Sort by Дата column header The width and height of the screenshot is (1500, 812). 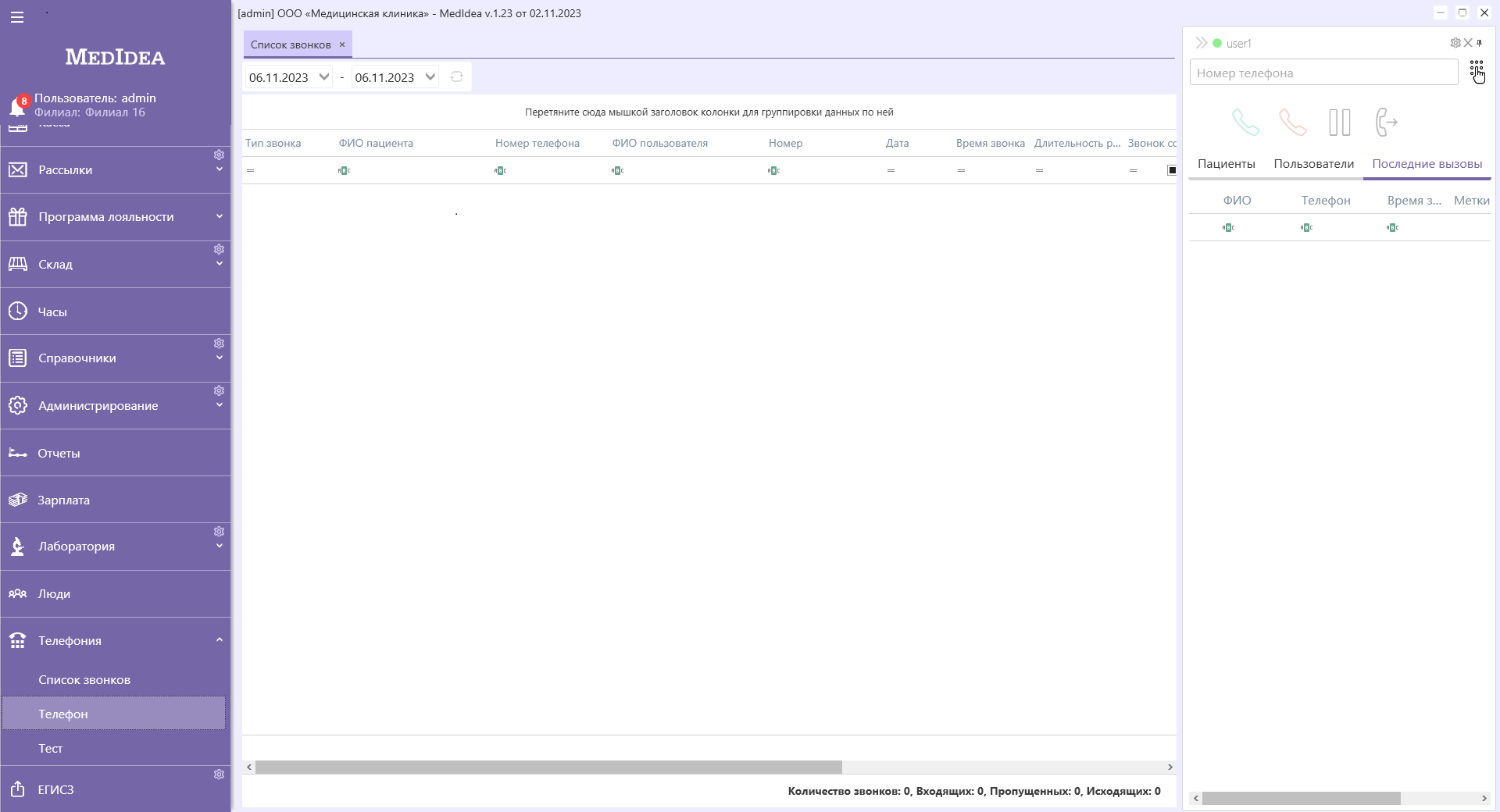point(897,143)
